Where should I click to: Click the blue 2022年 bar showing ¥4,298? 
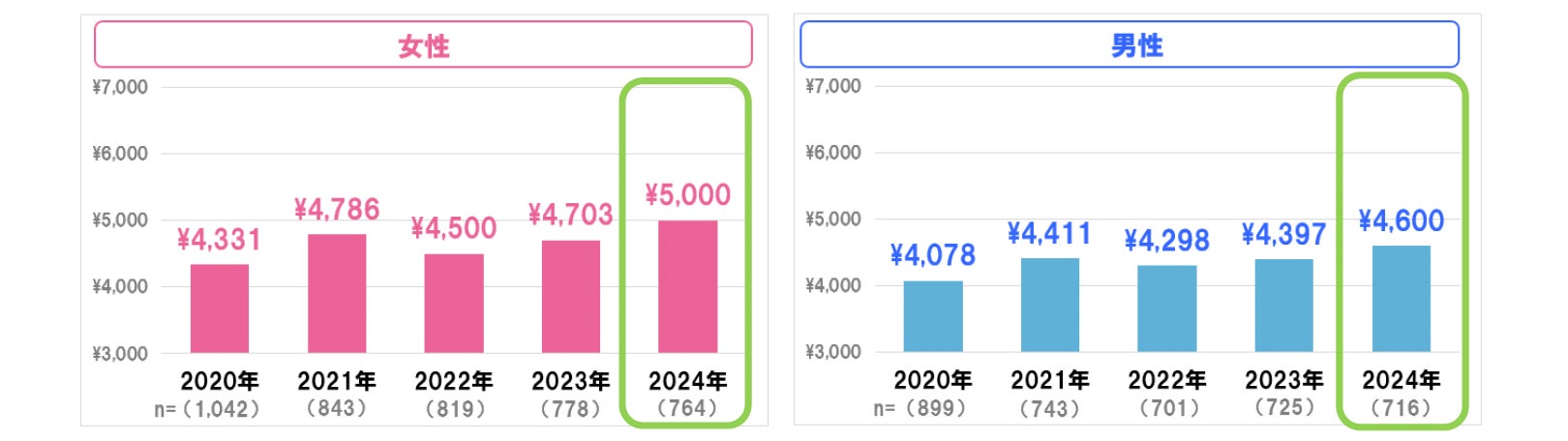tap(1167, 309)
